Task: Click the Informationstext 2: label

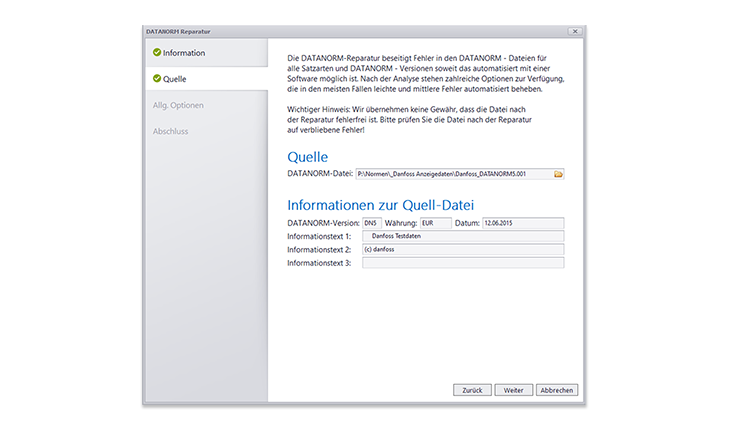Action: [x=319, y=250]
